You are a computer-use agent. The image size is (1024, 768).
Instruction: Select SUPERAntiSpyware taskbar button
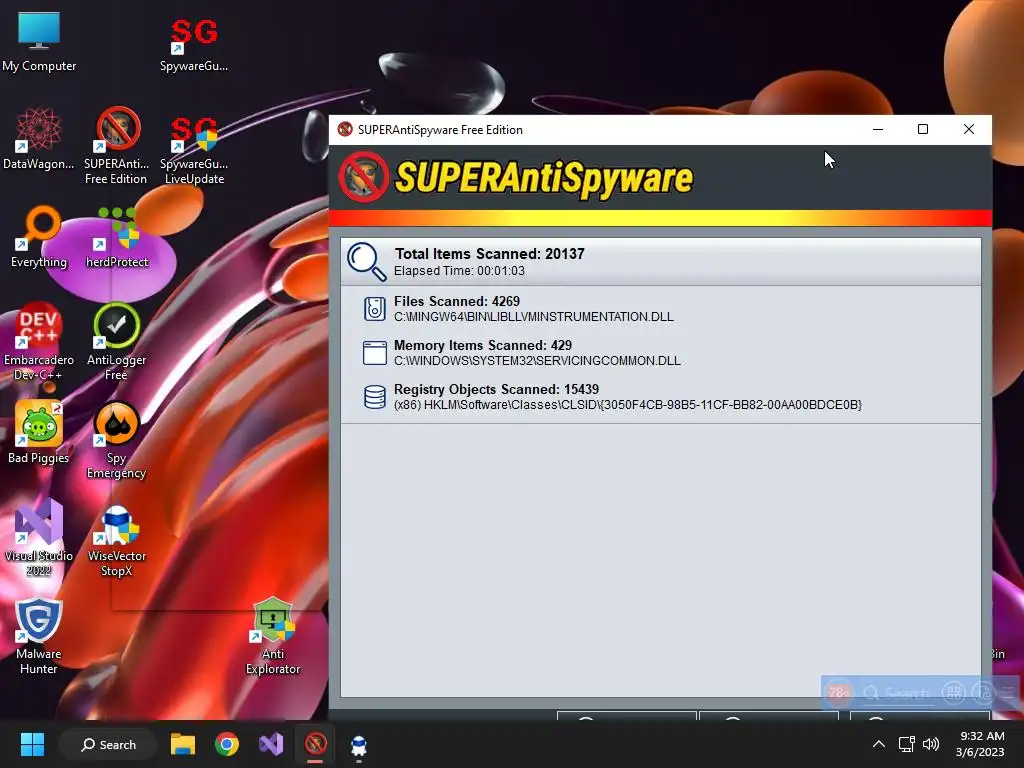[x=315, y=744]
